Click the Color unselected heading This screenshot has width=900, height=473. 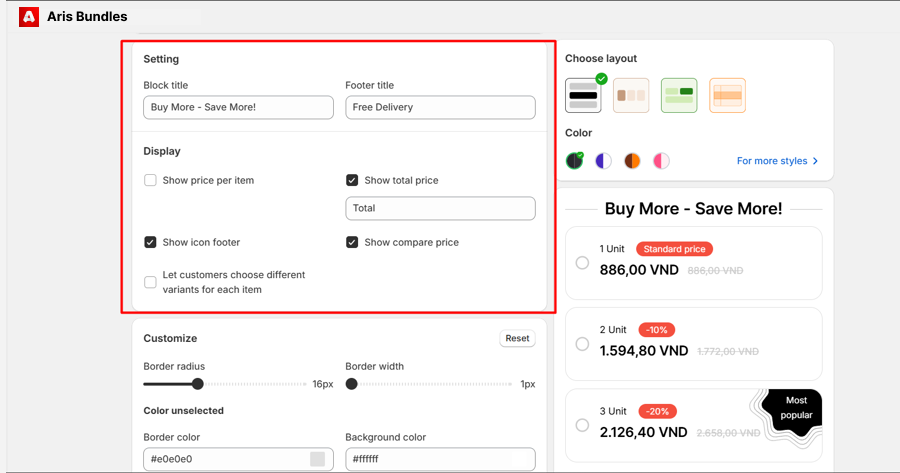184,411
